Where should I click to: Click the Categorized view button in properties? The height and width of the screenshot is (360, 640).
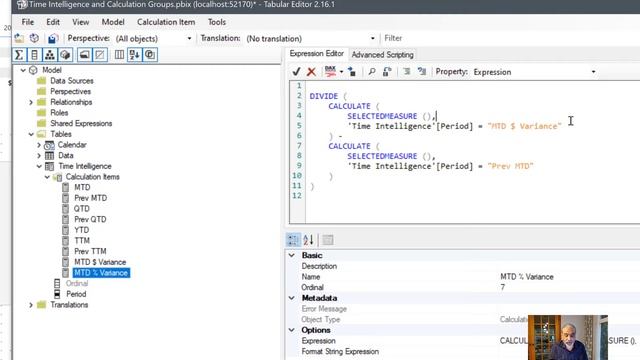(x=293, y=240)
